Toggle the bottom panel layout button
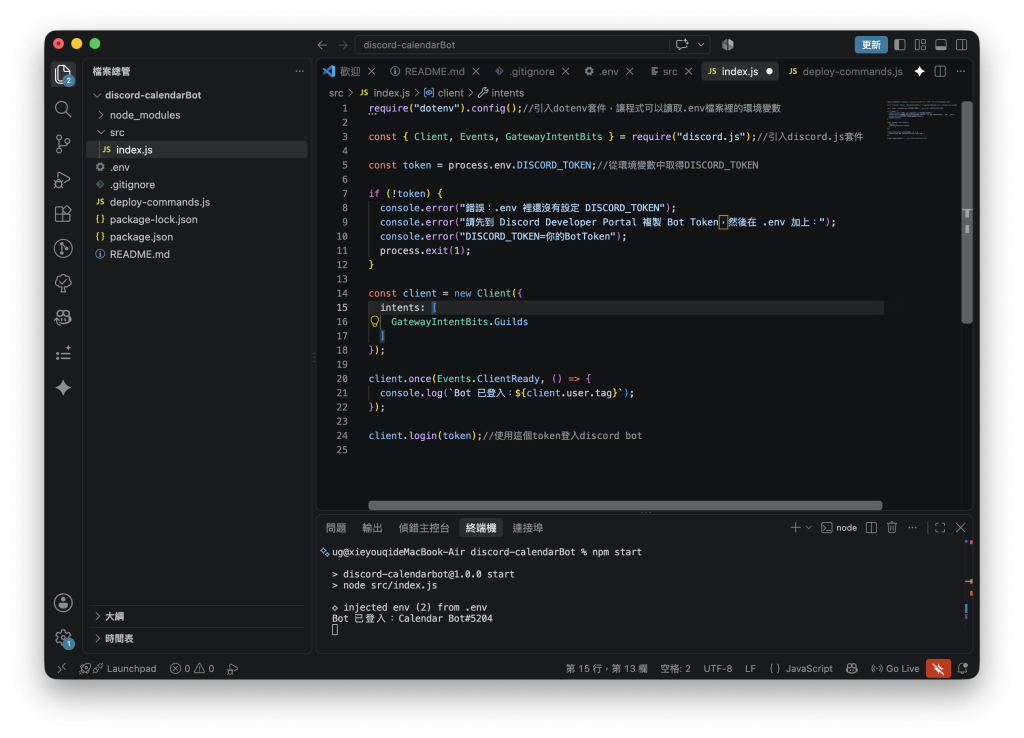Viewport: 1024px width, 738px height. point(941,44)
